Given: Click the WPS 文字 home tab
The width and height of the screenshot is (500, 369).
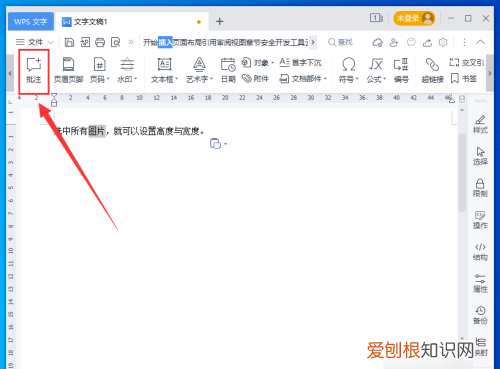Looking at the screenshot, I should [31, 22].
